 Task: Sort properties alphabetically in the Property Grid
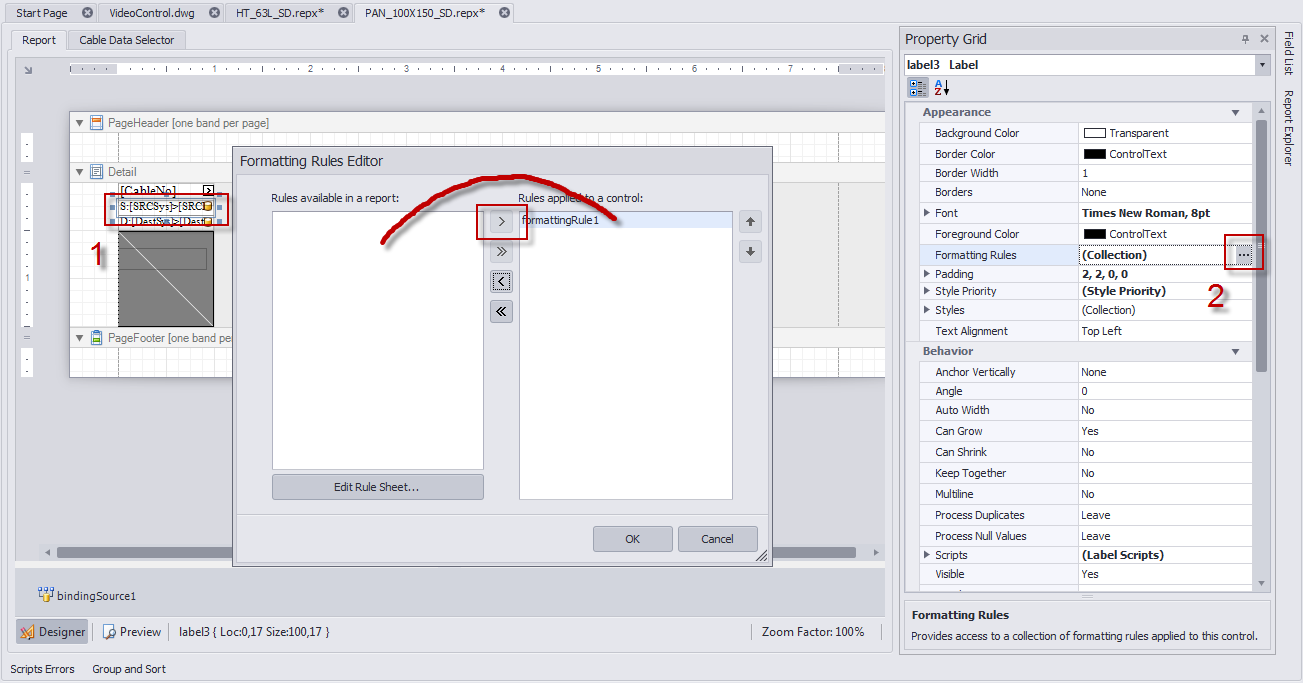point(942,88)
